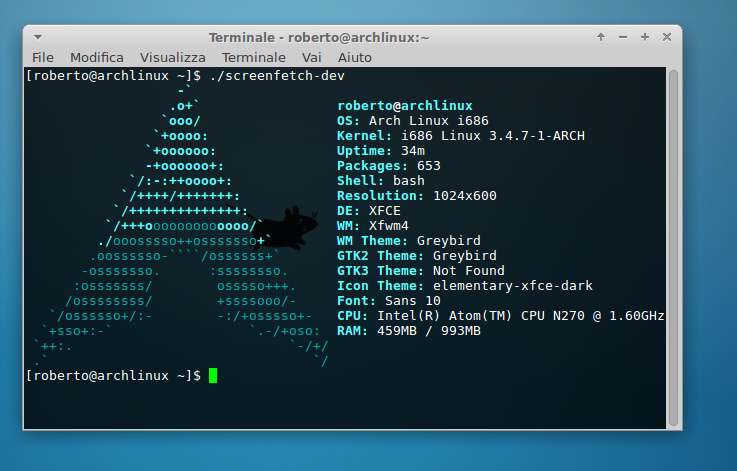Open the Visualizza menu

click(172, 57)
